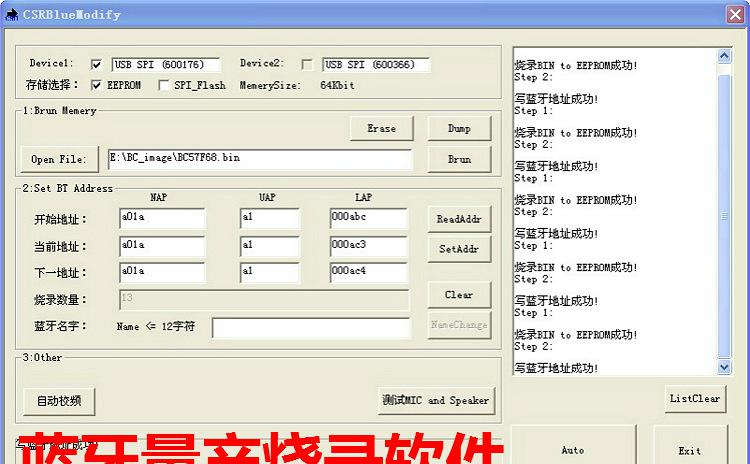Click the ListClear button
The image size is (750, 464).
[695, 399]
